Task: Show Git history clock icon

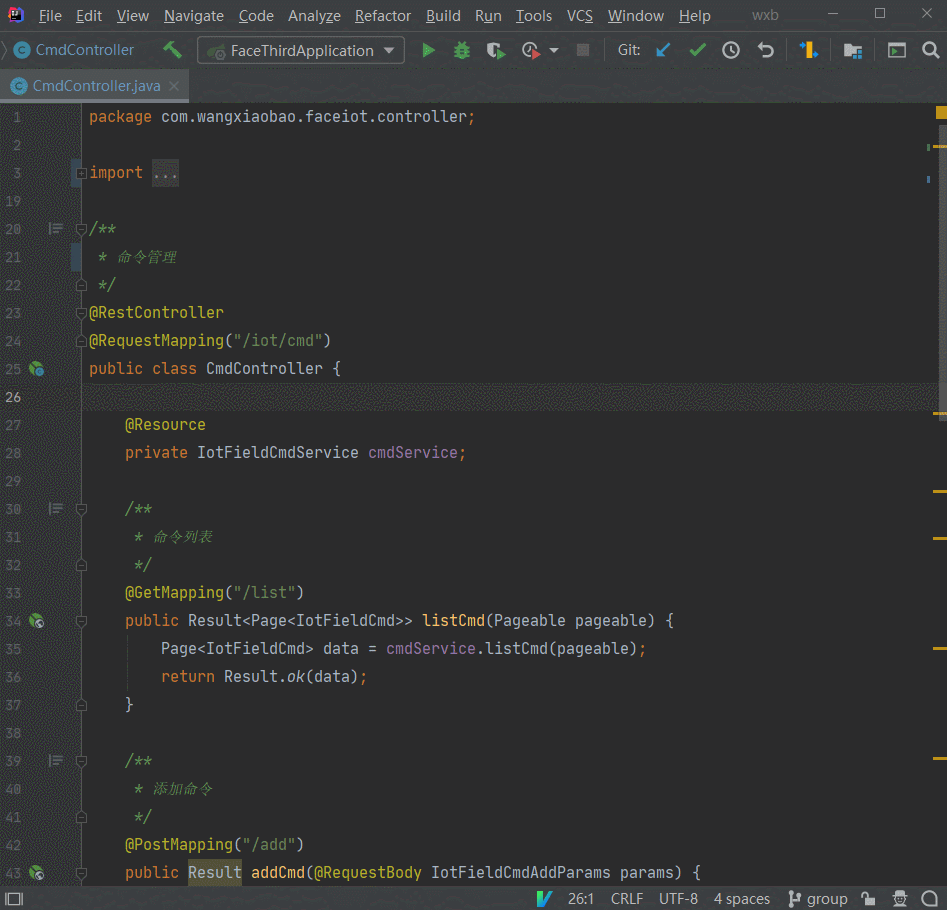Action: pyautogui.click(x=731, y=50)
